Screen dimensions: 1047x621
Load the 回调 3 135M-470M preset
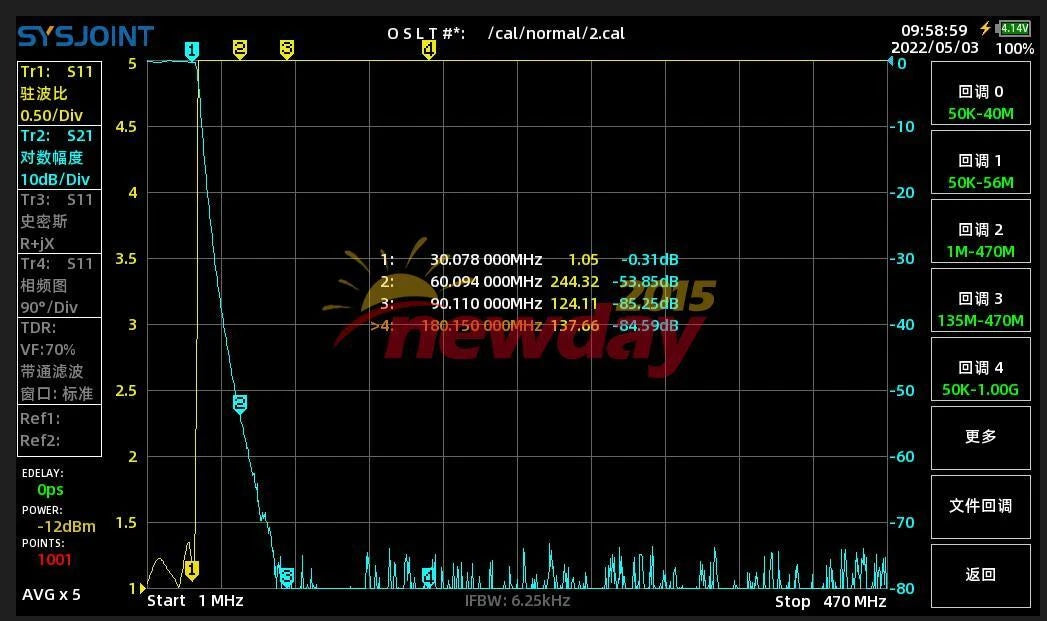click(x=980, y=300)
